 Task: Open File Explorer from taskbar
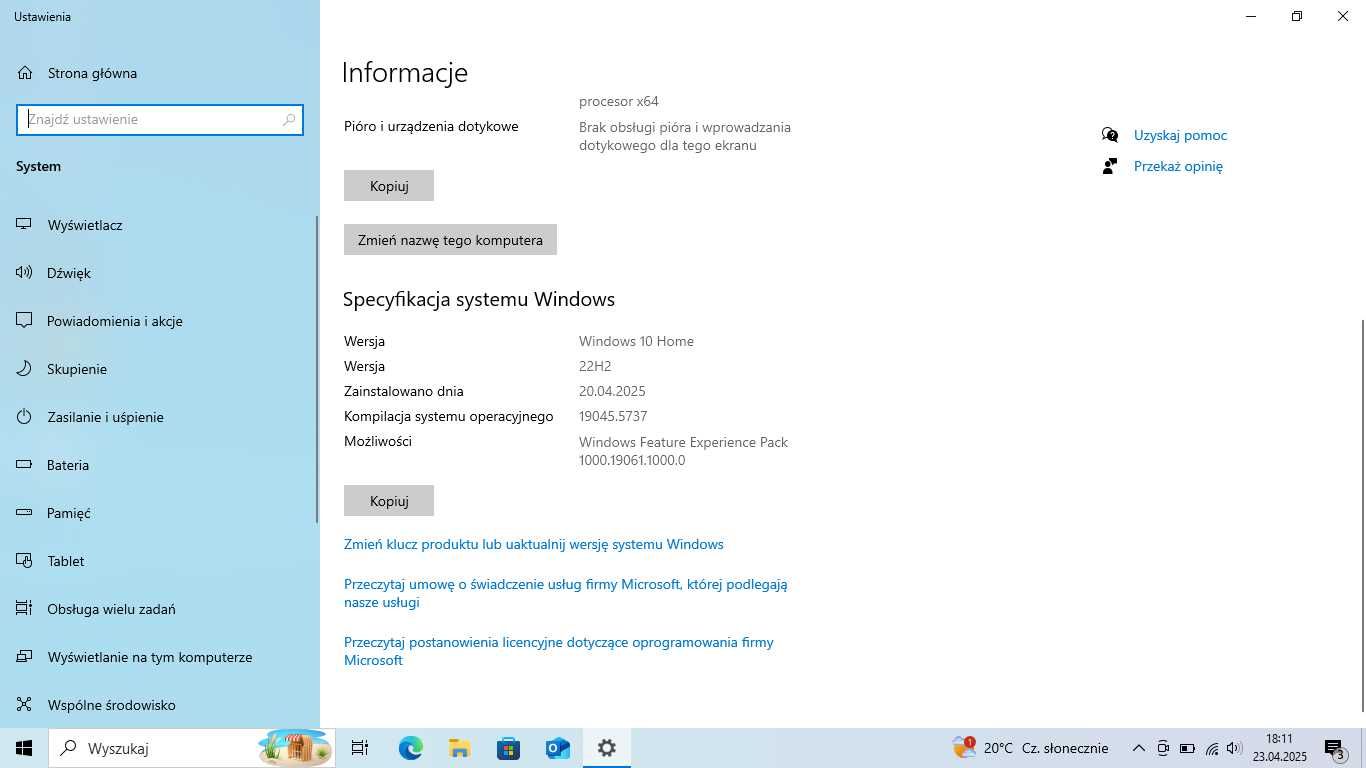click(459, 748)
